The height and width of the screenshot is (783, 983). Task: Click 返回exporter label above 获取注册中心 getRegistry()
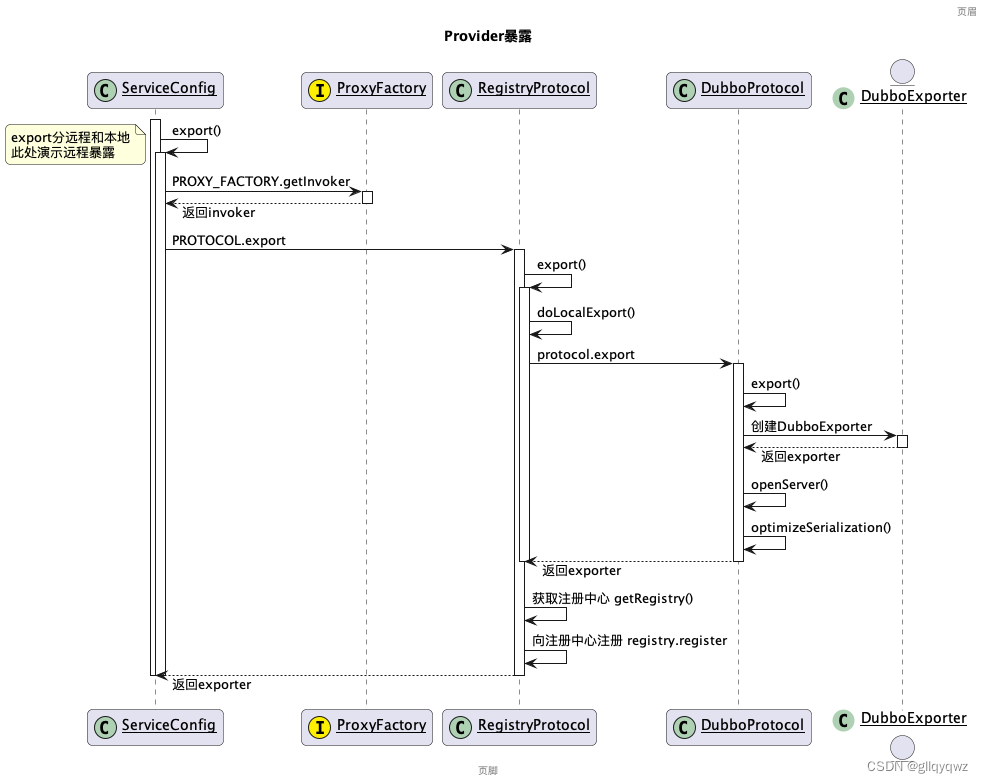581,571
